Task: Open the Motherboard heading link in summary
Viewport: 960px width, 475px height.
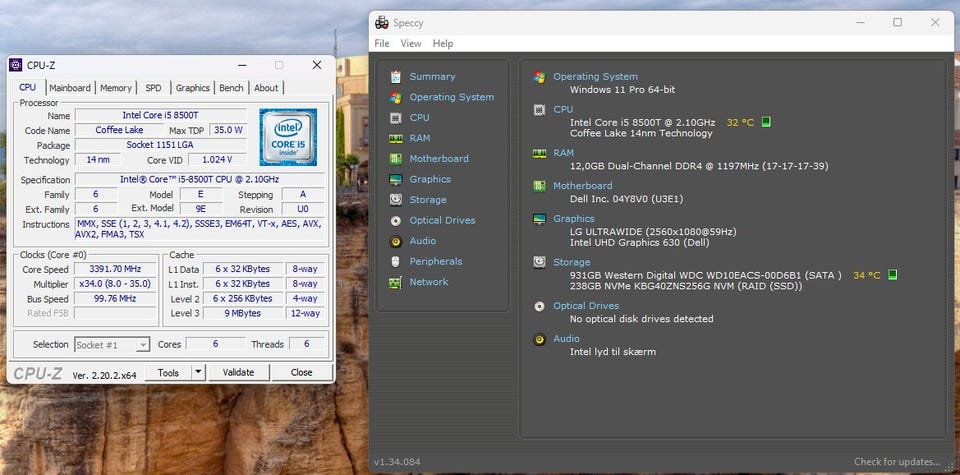Action: (583, 185)
